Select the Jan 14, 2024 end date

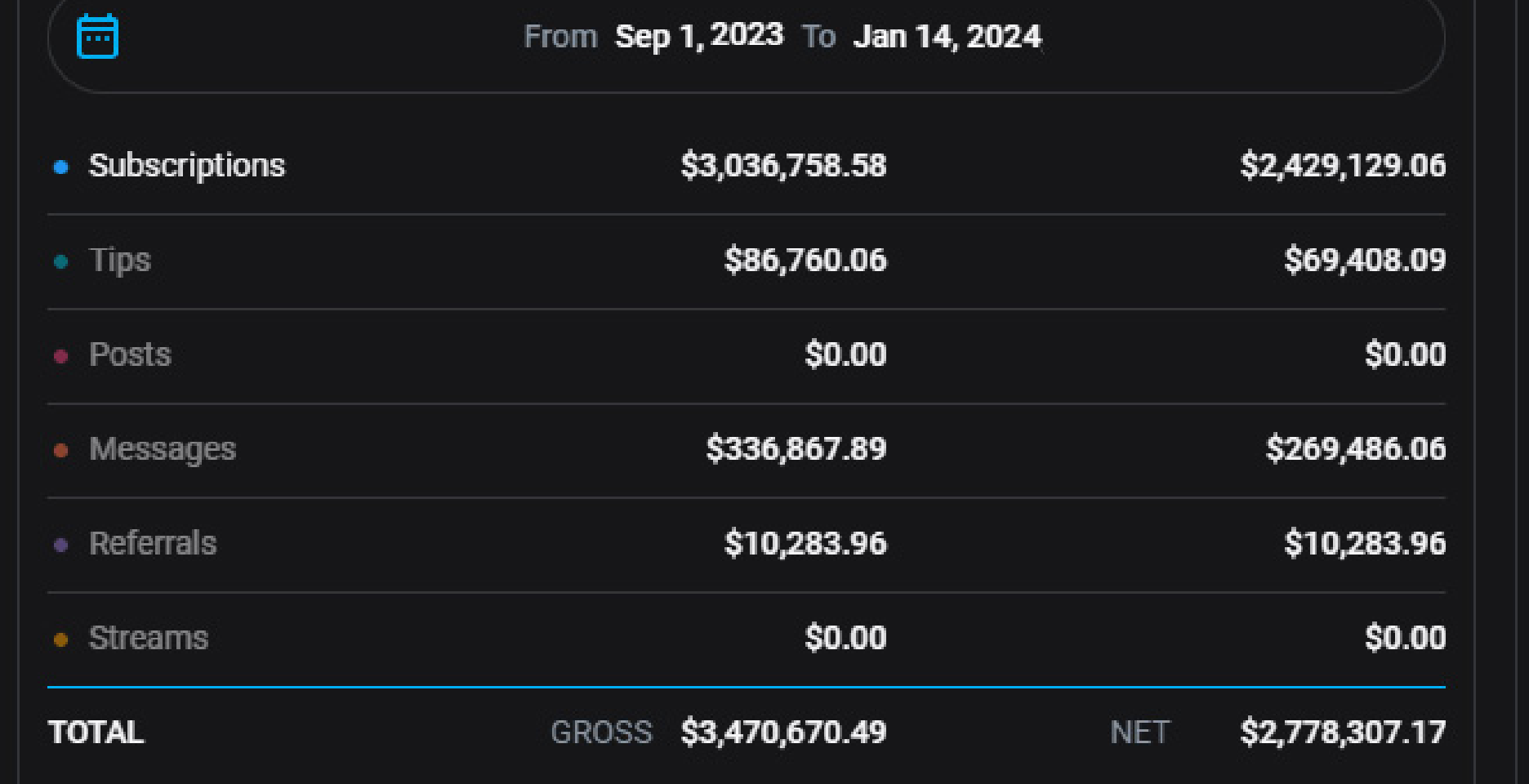[x=947, y=36]
